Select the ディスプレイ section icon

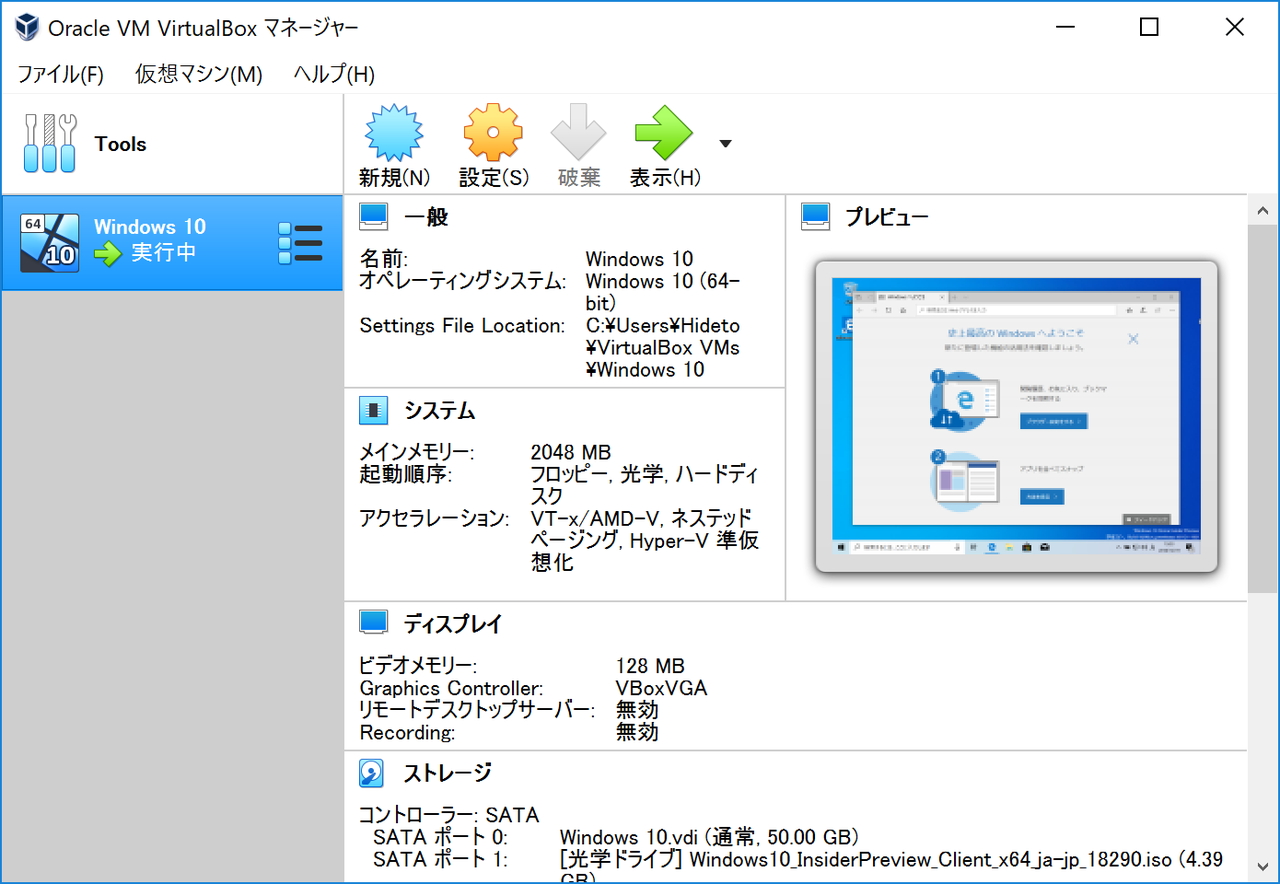(371, 621)
